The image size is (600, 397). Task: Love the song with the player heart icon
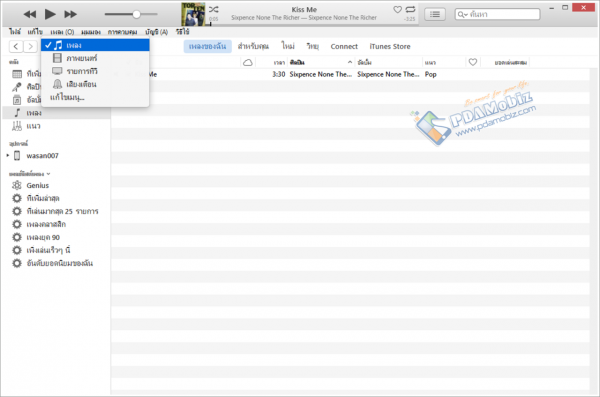coord(398,9)
